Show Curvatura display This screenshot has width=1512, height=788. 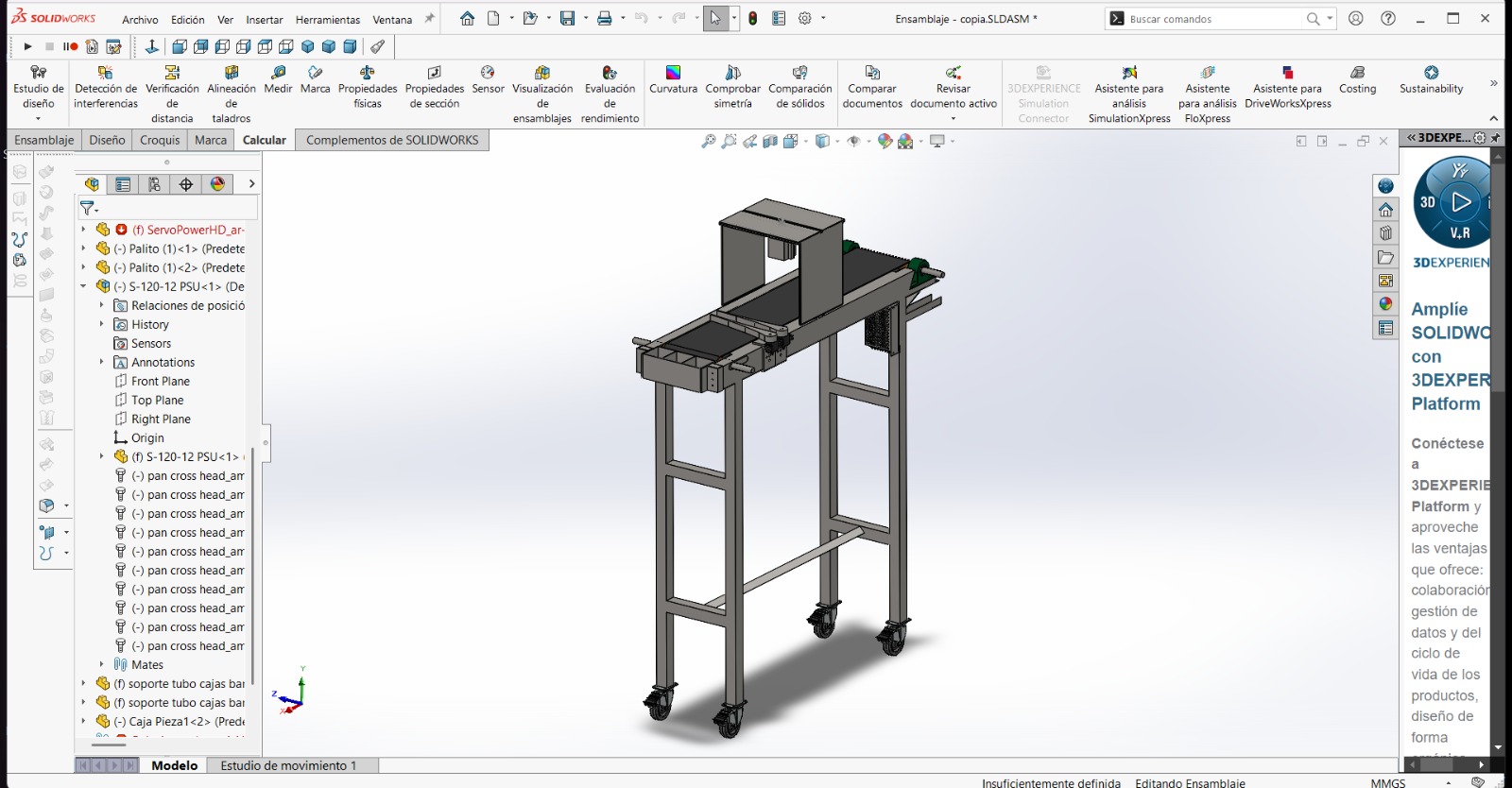click(x=673, y=80)
